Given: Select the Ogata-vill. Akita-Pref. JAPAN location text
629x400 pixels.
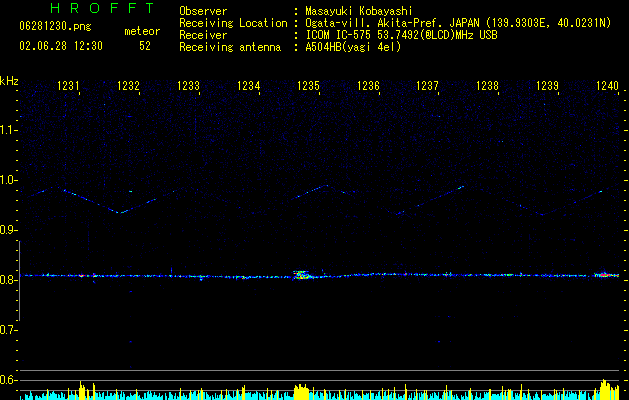Looking at the screenshot, I should click(x=458, y=23).
